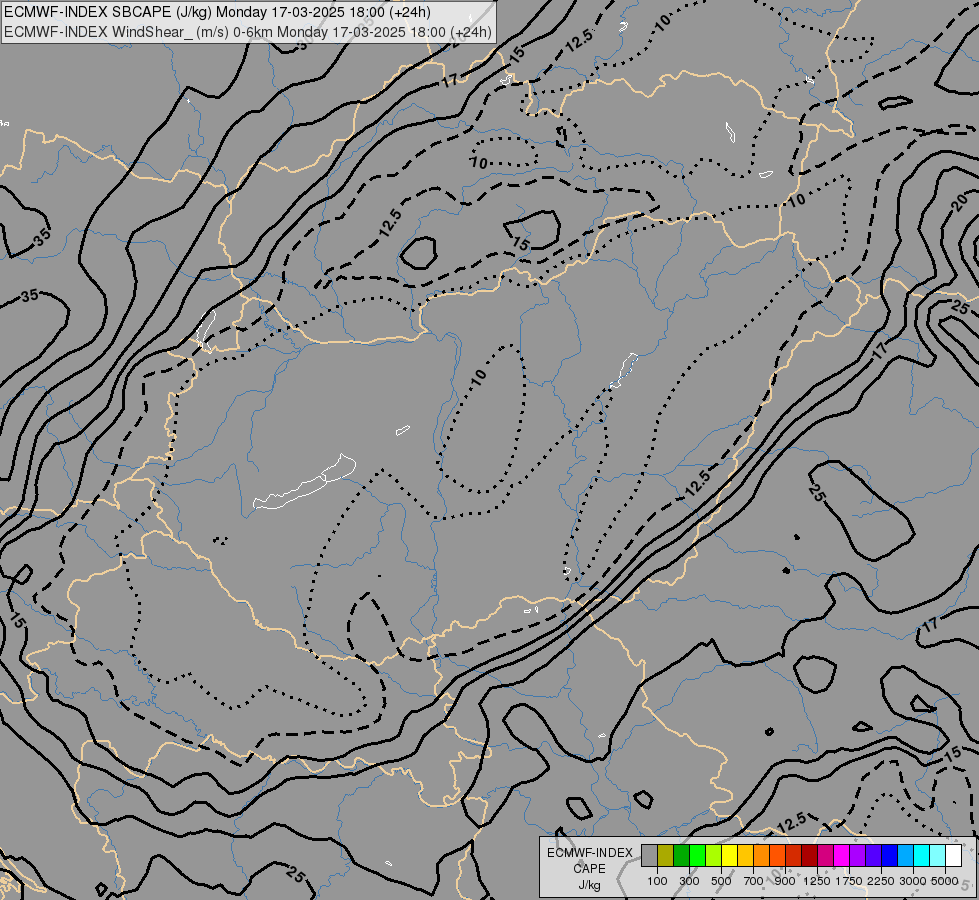Click the bright magenta legend swatch

[x=842, y=856]
